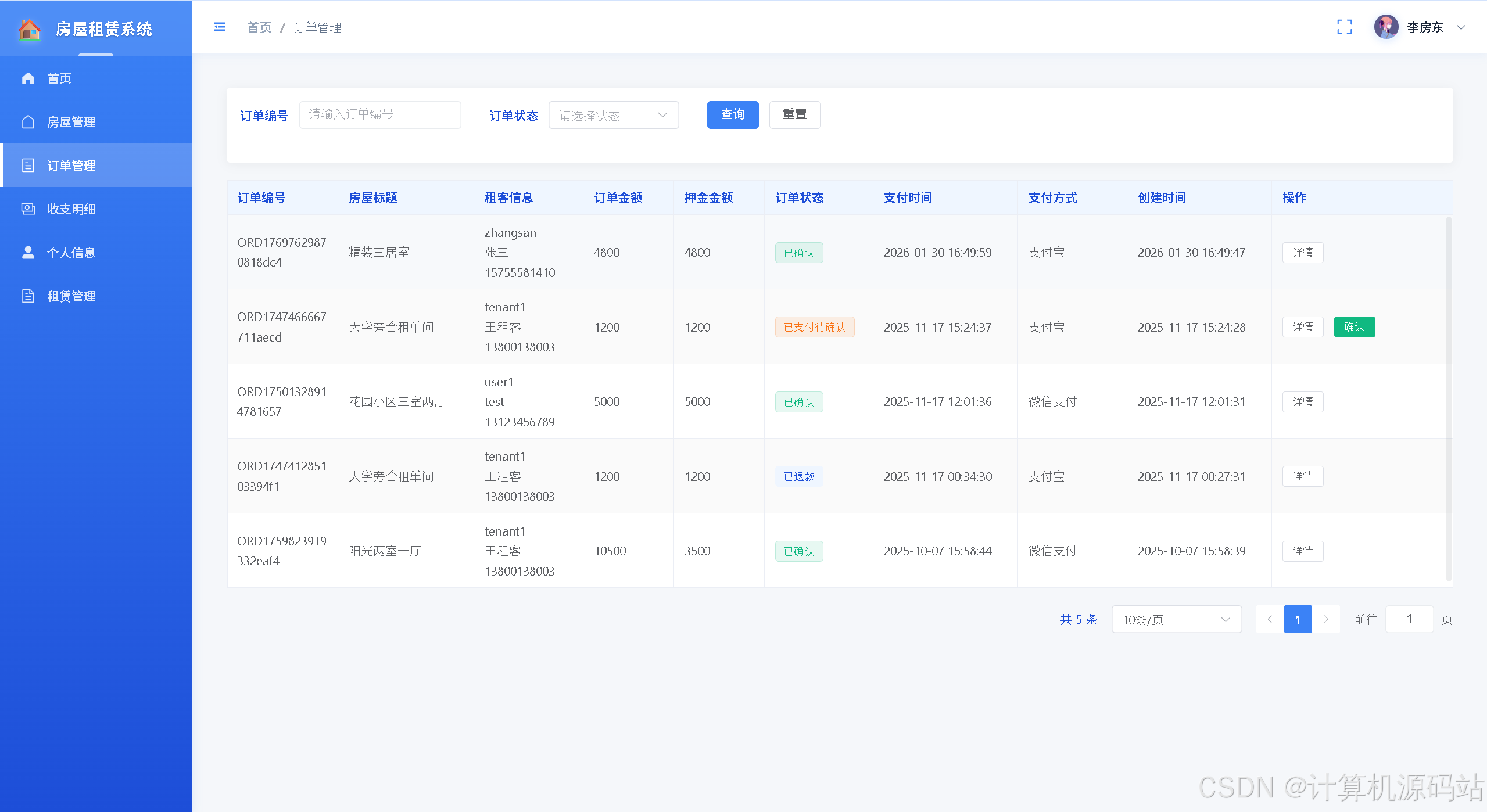This screenshot has height=812, width=1487.
Task: Go to next page arrow in pagination
Action: (x=1326, y=619)
